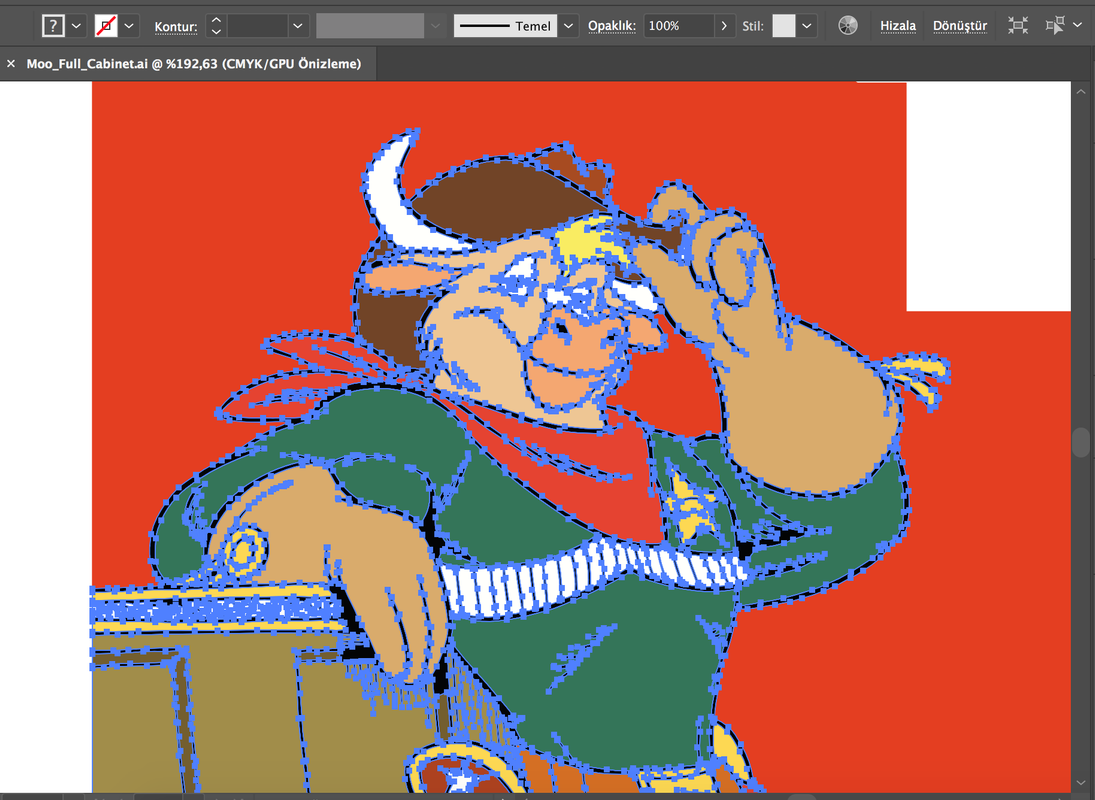
Task: Open the fill color dropdown arrow
Action: pos(76,26)
